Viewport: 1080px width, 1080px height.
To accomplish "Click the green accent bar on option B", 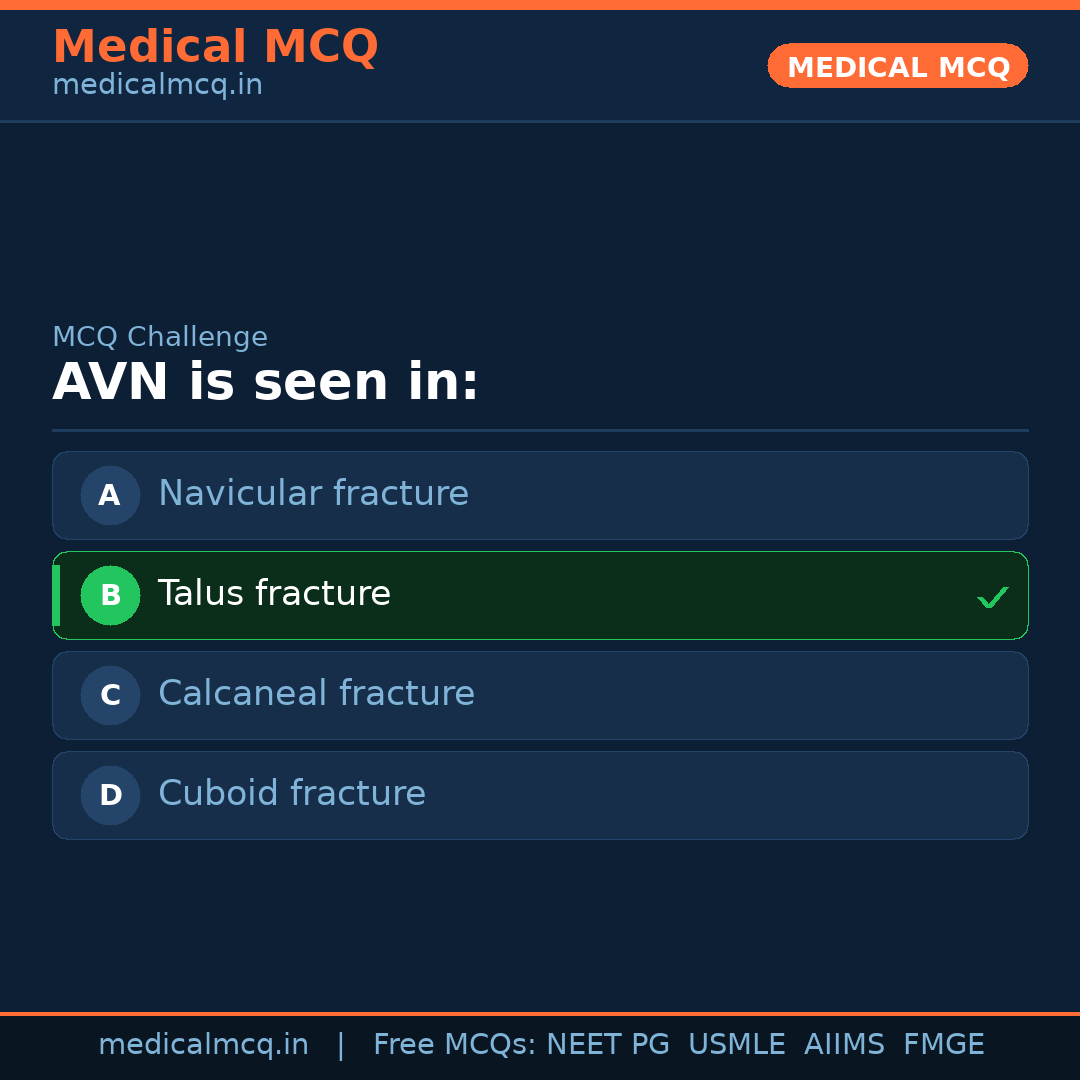I will pyautogui.click(x=56, y=595).
